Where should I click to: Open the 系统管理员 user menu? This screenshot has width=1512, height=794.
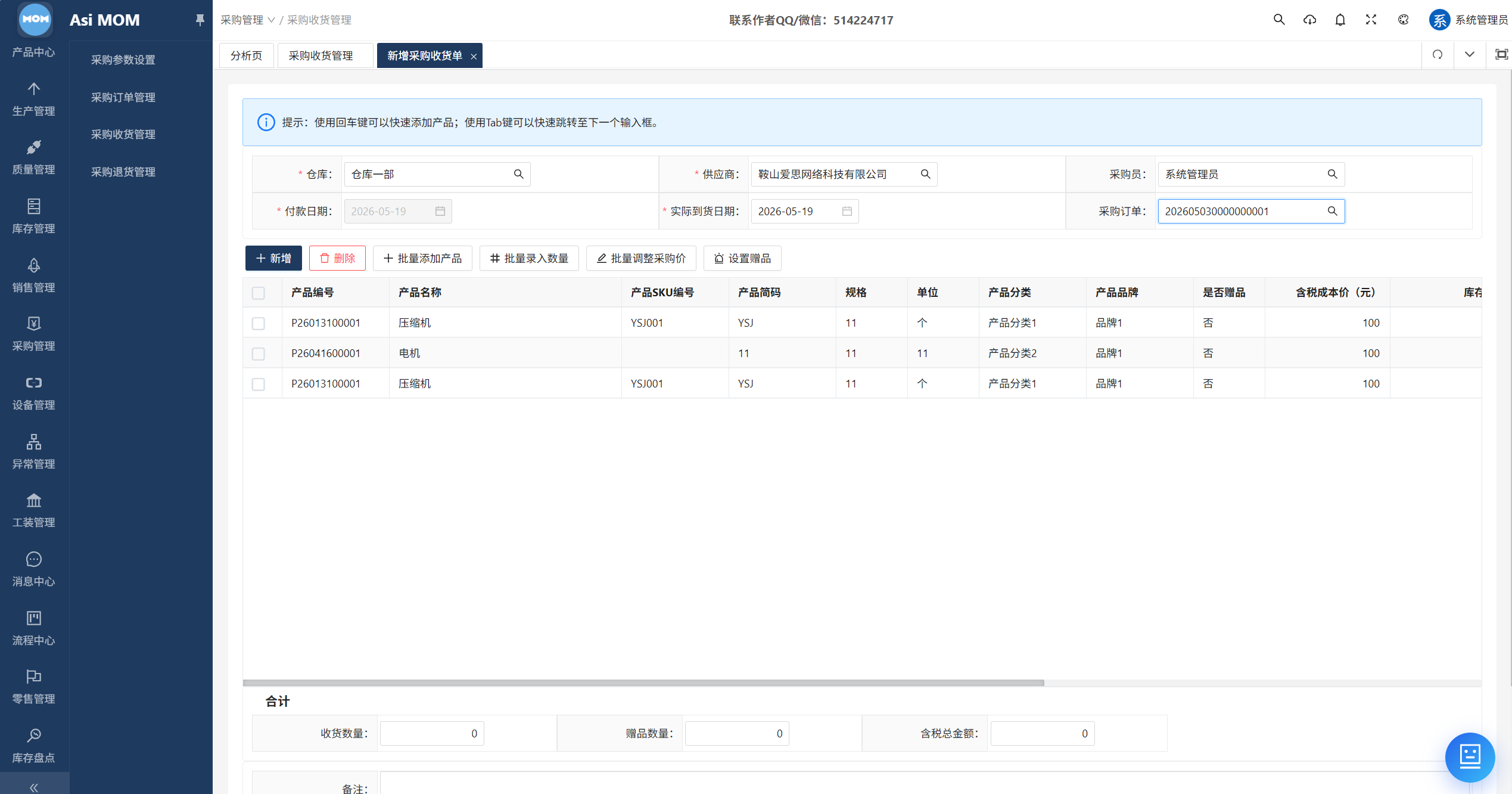1468,20
